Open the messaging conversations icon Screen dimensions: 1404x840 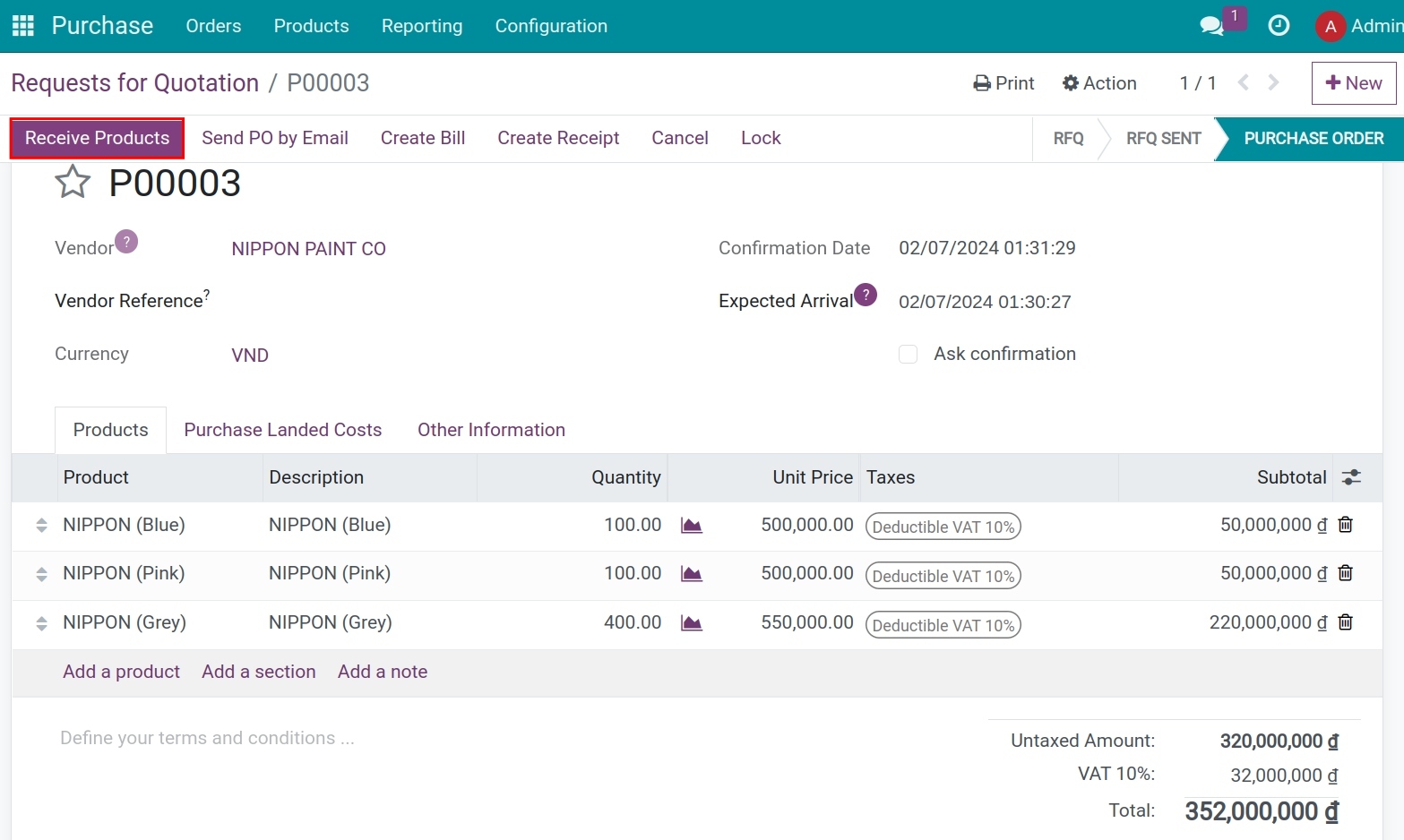click(1211, 28)
